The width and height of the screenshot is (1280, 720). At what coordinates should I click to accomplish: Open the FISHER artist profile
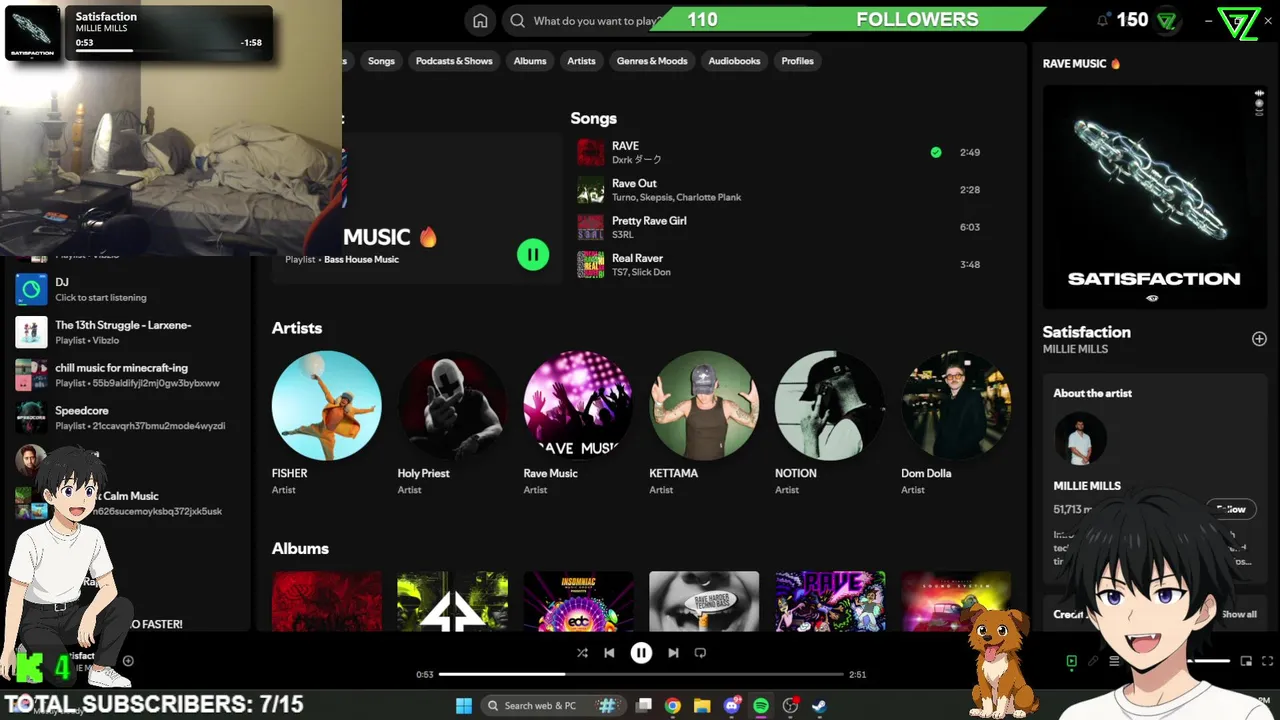pos(326,405)
